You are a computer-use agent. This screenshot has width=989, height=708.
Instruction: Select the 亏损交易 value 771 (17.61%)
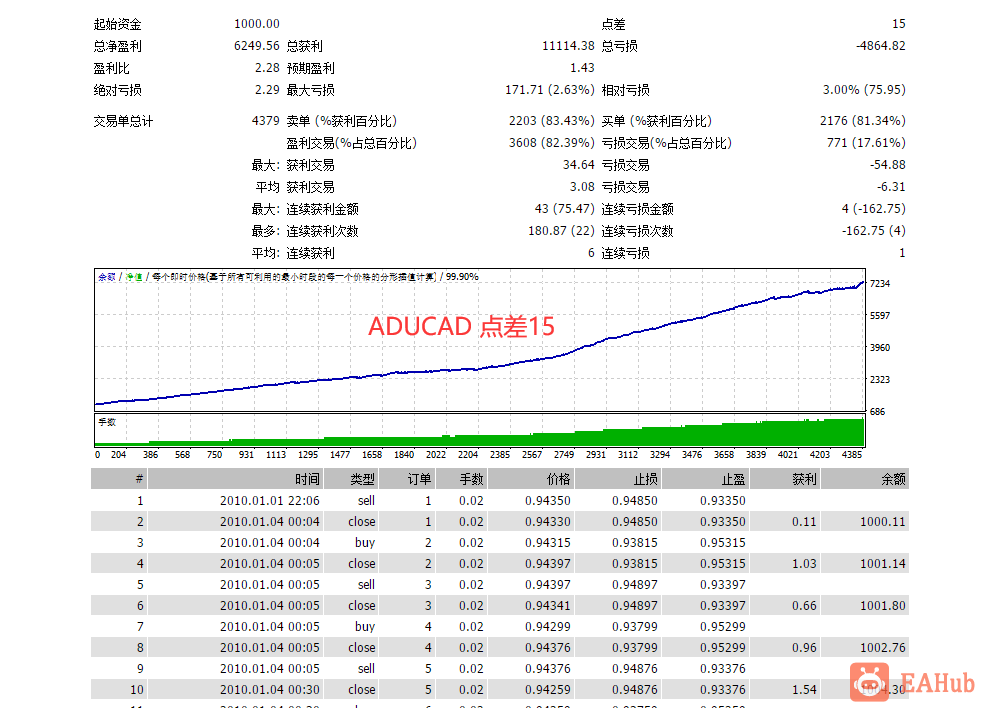click(x=866, y=143)
